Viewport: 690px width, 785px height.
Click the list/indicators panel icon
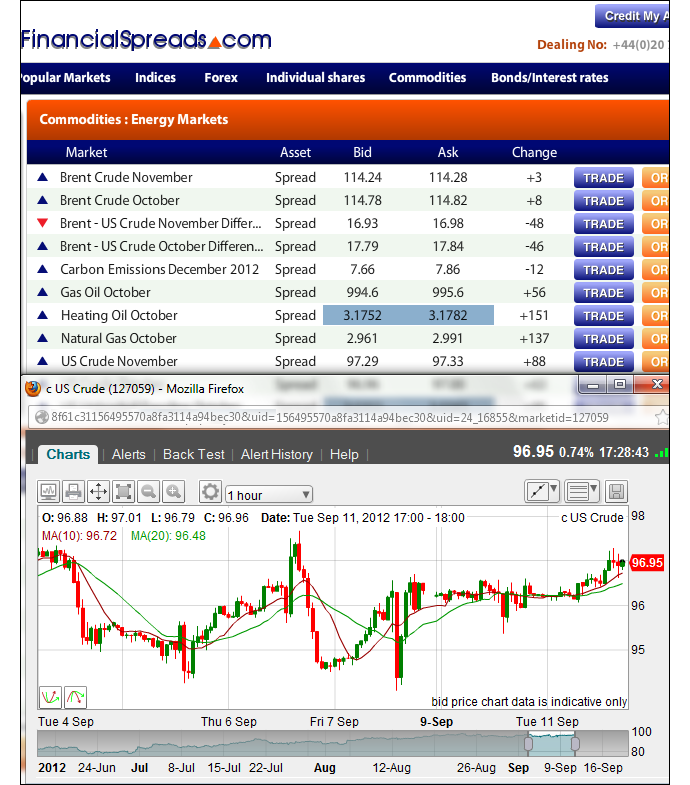[578, 491]
